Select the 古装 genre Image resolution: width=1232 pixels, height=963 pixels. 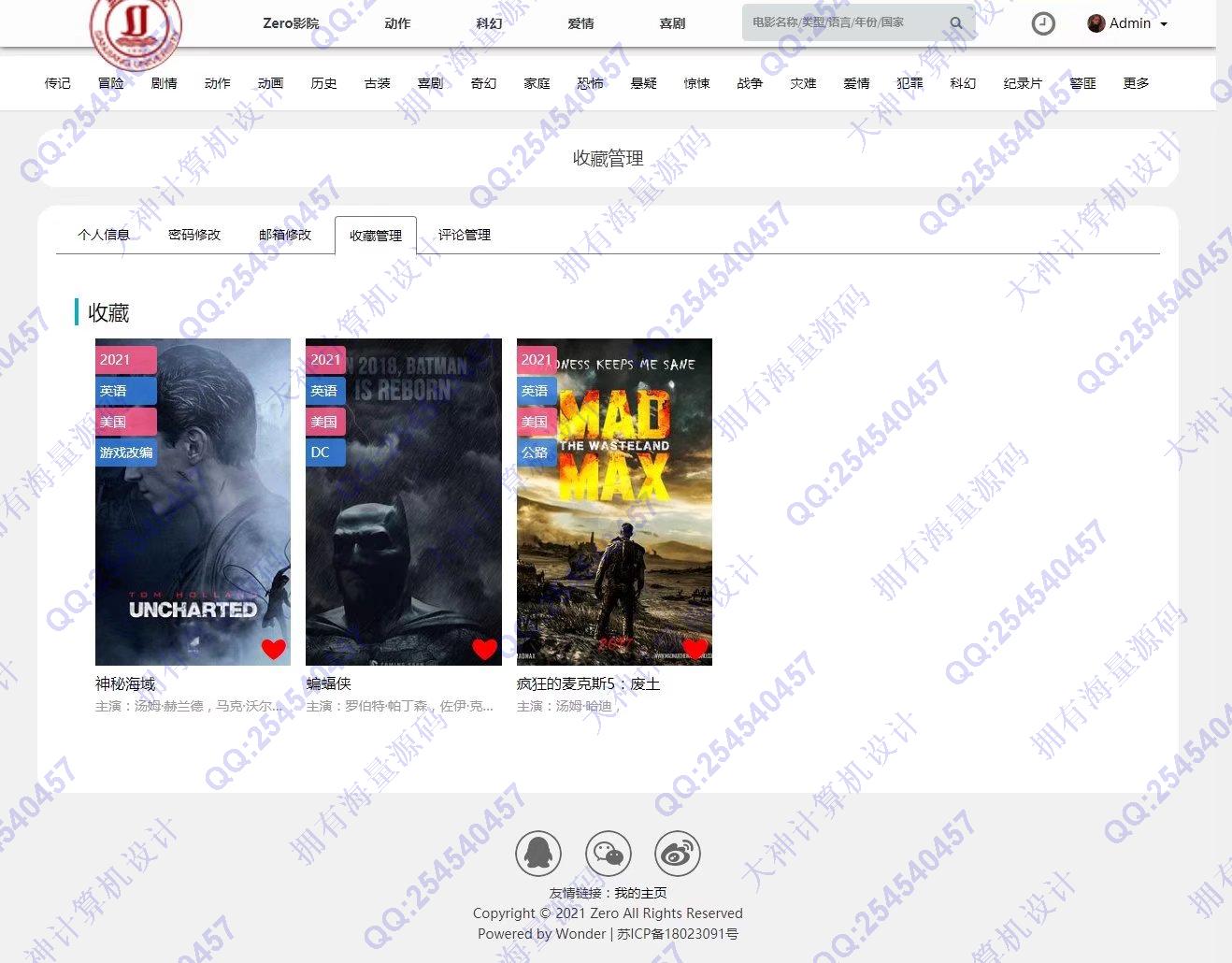pyautogui.click(x=378, y=83)
